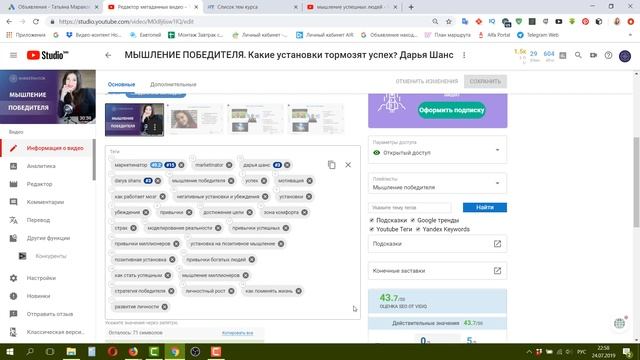
Task: Remove the 'привычки' tag
Action: coord(189,212)
